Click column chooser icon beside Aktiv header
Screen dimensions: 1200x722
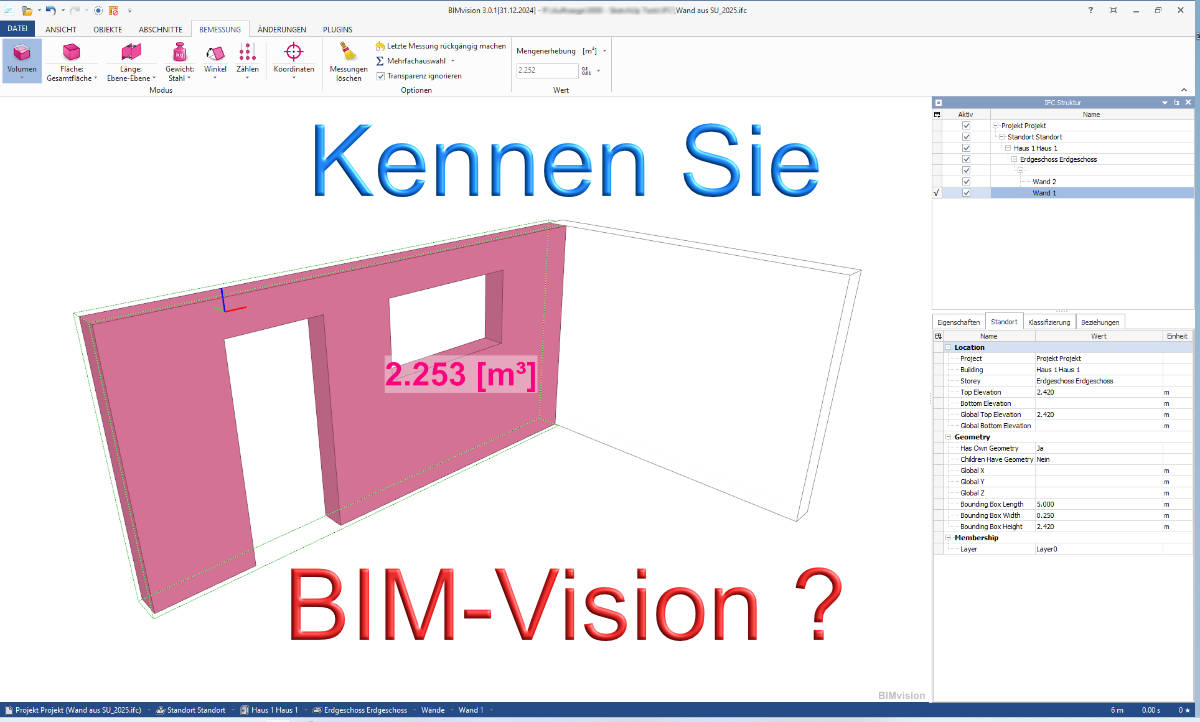(937, 114)
